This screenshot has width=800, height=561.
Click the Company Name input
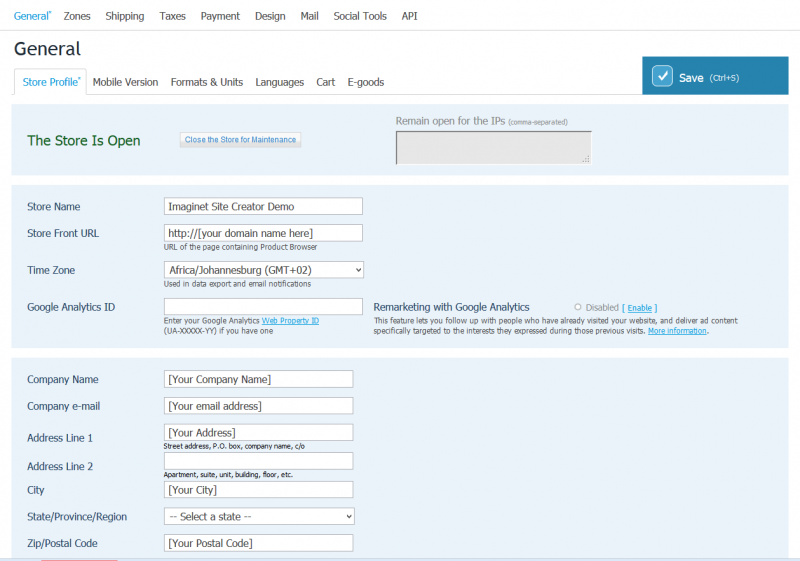click(x=258, y=379)
